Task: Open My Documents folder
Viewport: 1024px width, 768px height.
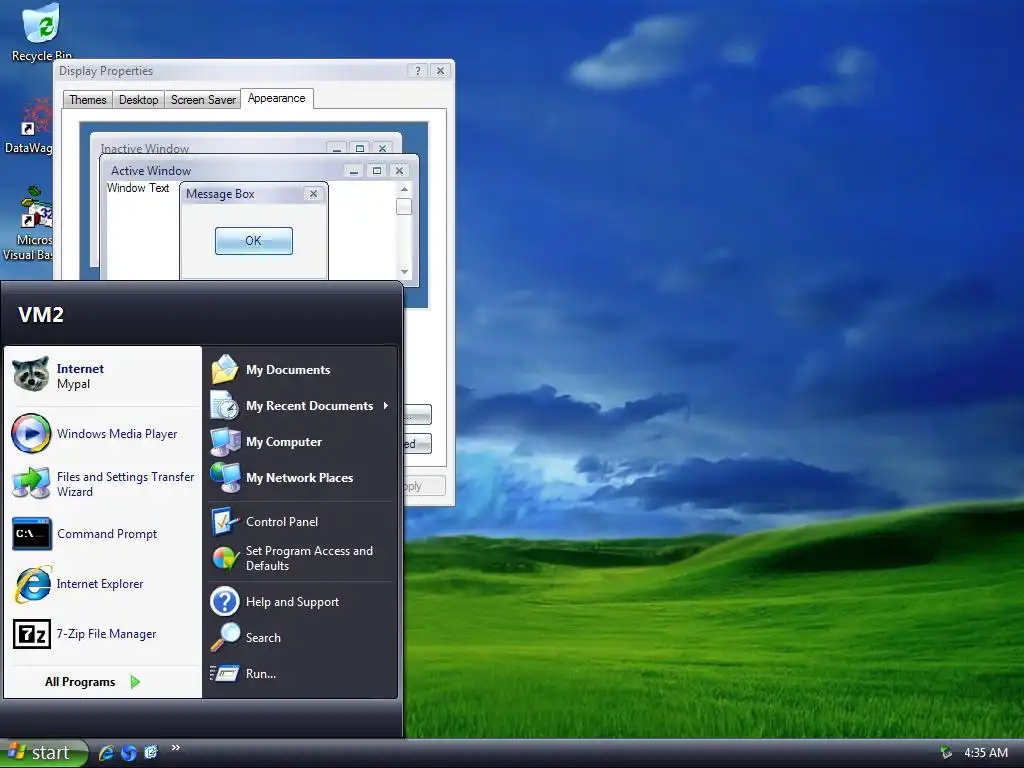Action: pyautogui.click(x=300, y=370)
